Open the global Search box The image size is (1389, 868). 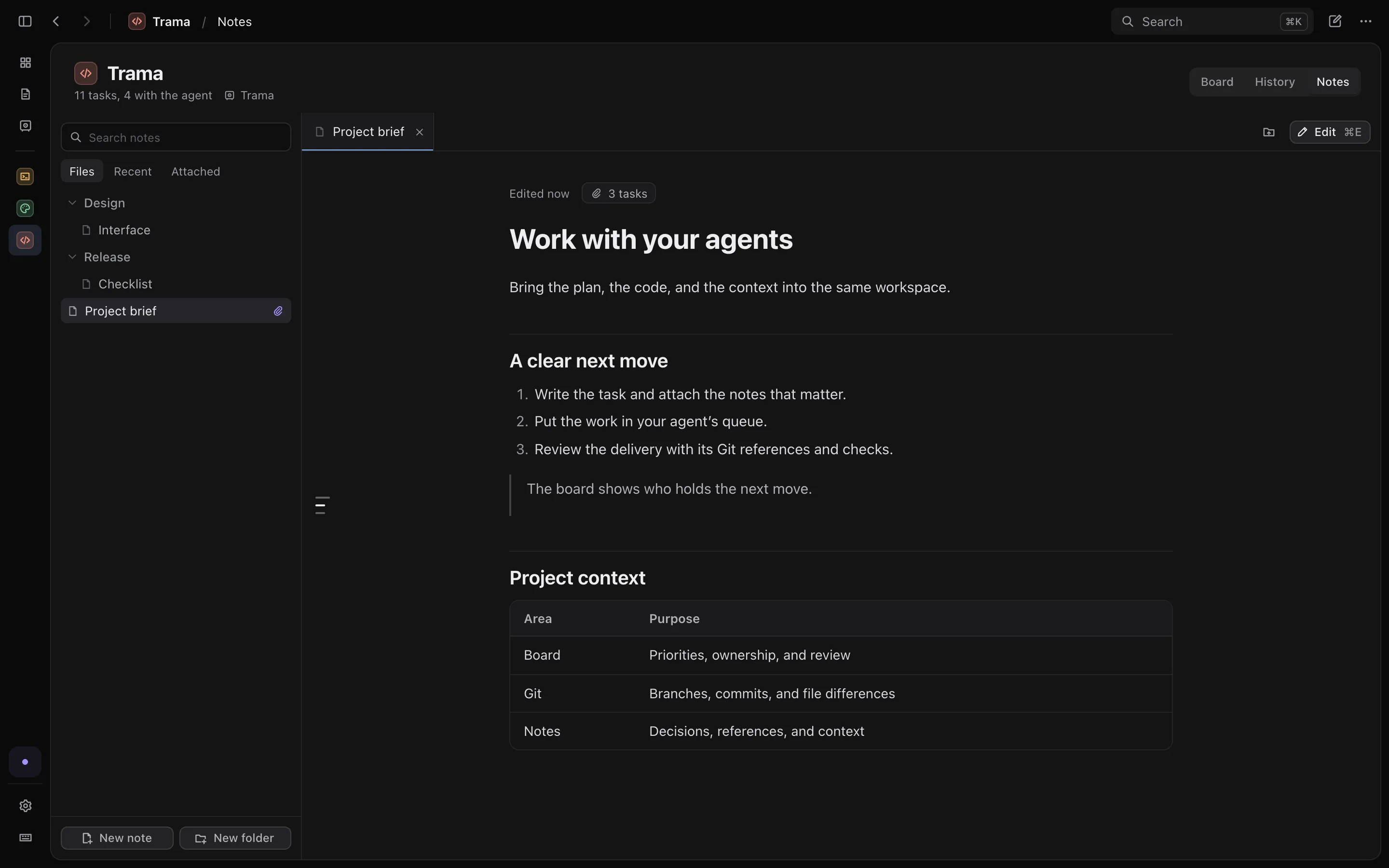pyautogui.click(x=1212, y=21)
